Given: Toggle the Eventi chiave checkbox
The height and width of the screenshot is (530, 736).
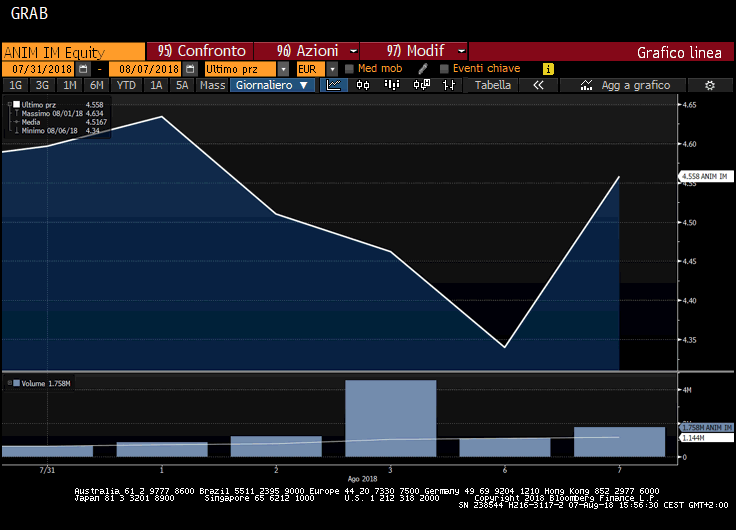Looking at the screenshot, I should coord(444,69).
